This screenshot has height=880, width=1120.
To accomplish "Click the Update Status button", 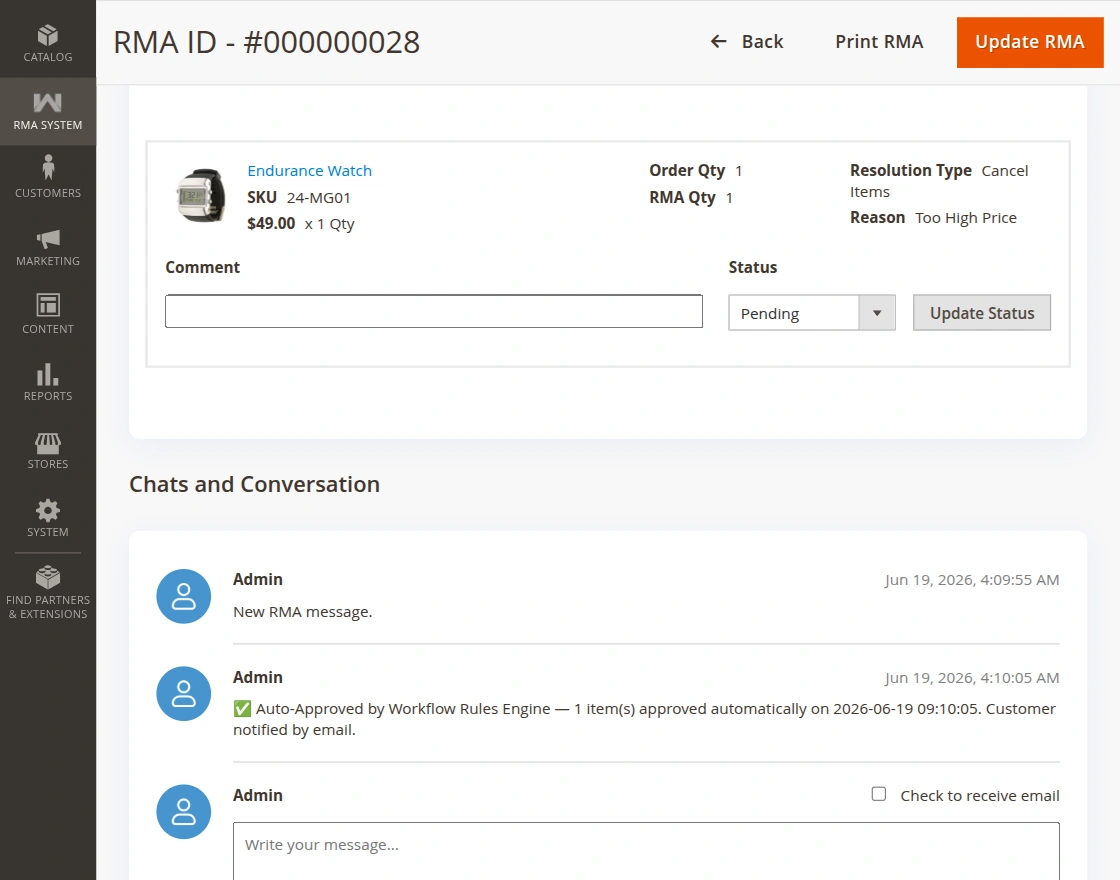I will [981, 313].
